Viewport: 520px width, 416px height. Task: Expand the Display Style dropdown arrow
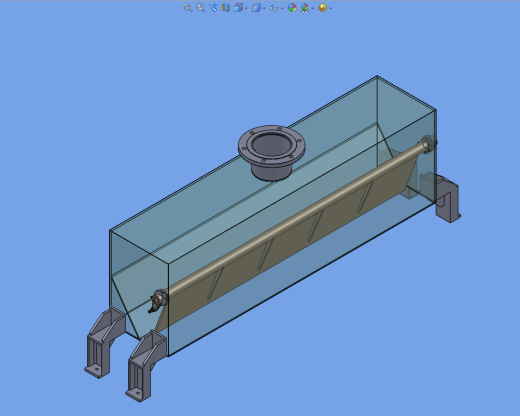point(264,8)
